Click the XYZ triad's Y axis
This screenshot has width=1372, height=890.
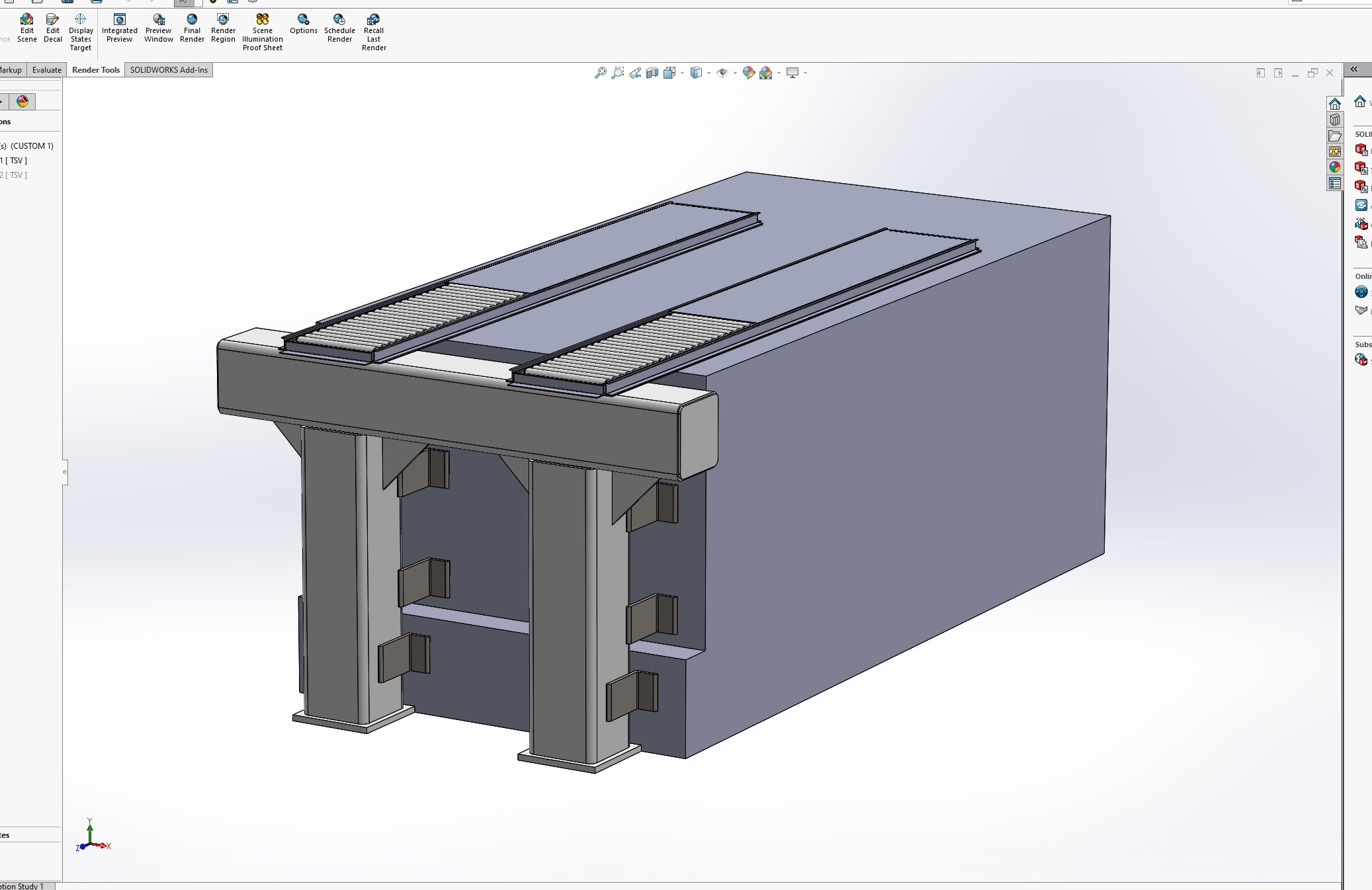(90, 831)
